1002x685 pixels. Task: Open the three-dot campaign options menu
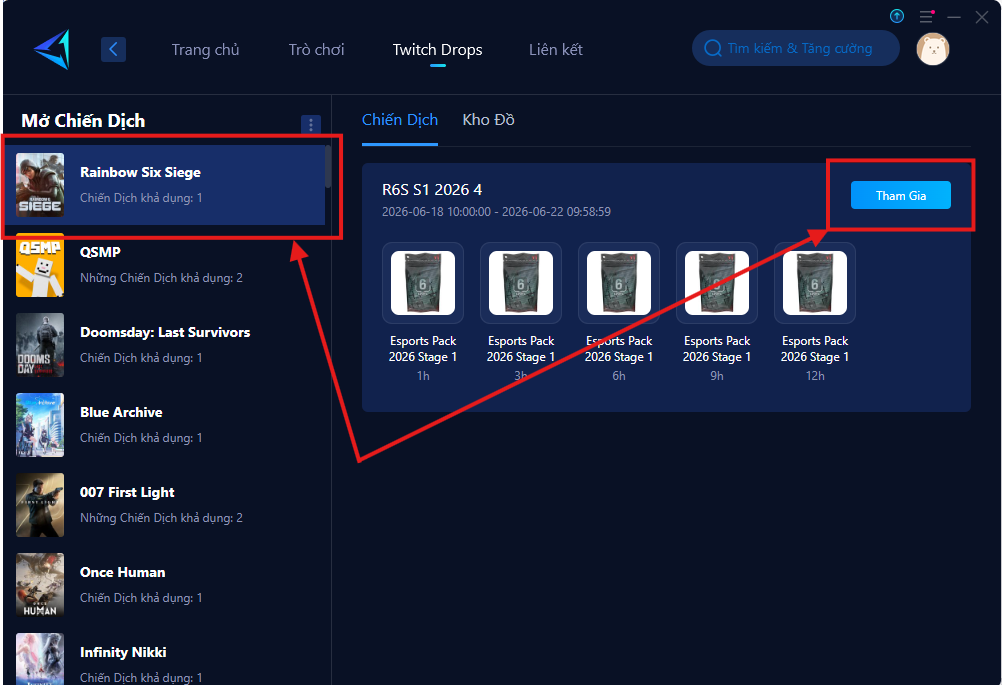pos(311,124)
